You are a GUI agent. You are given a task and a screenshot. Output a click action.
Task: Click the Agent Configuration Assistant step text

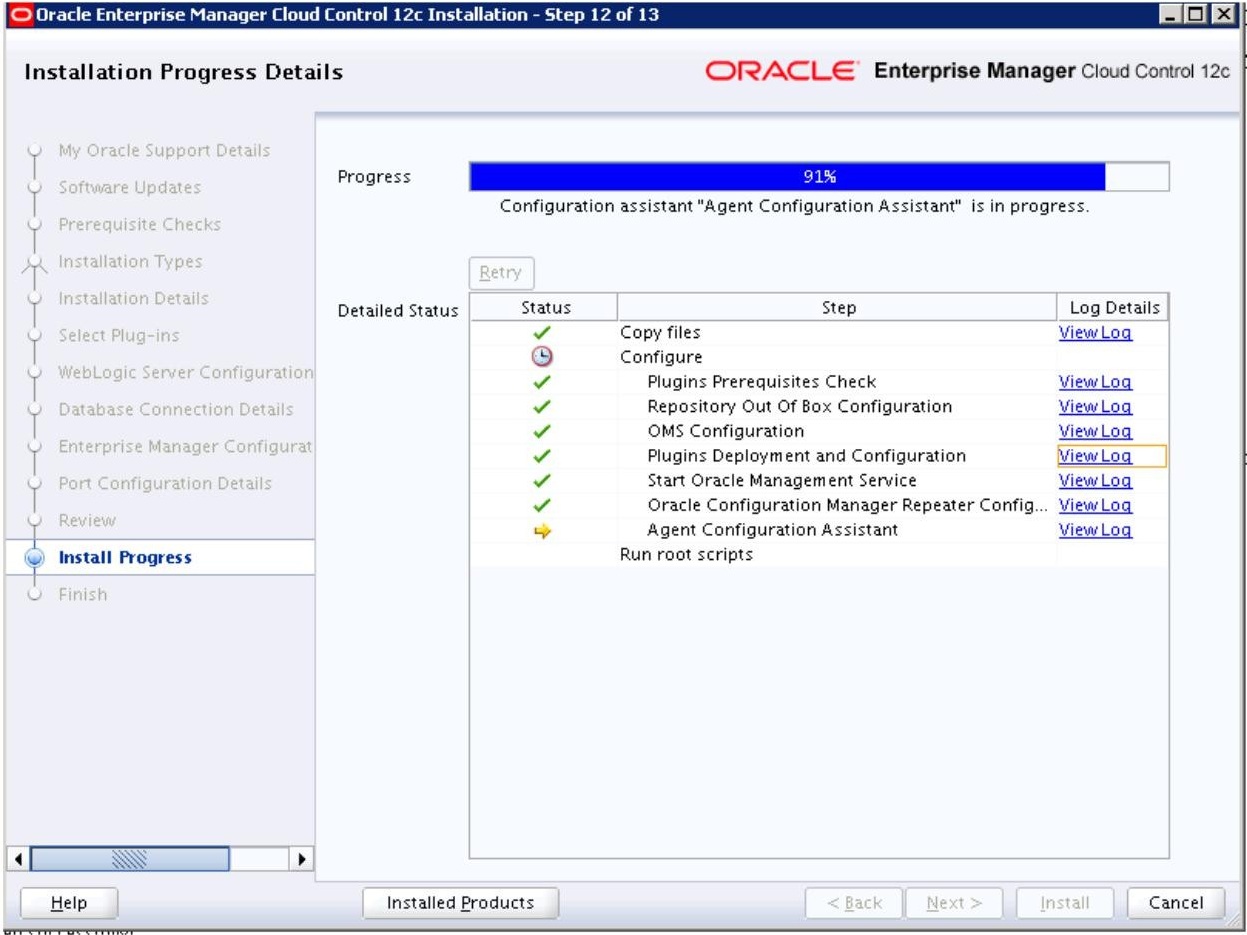pos(773,531)
